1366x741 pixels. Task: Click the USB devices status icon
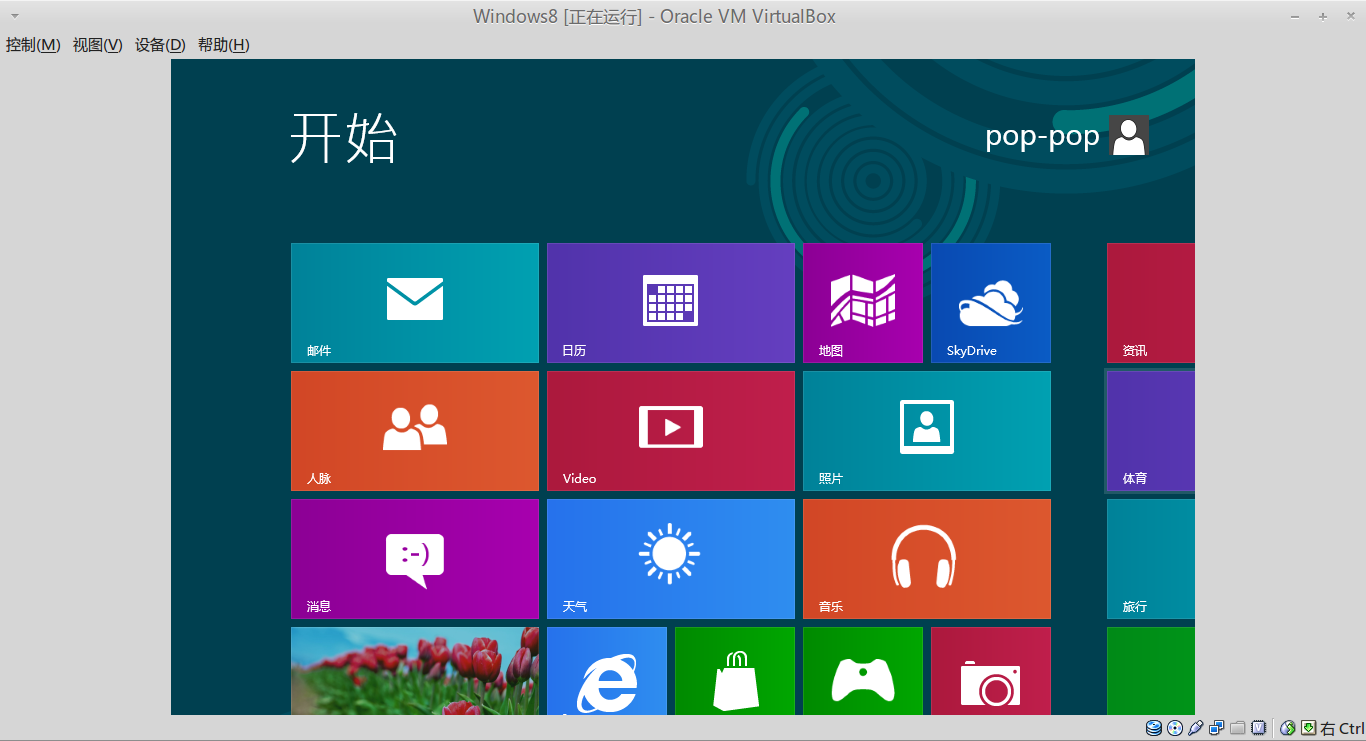click(1196, 728)
